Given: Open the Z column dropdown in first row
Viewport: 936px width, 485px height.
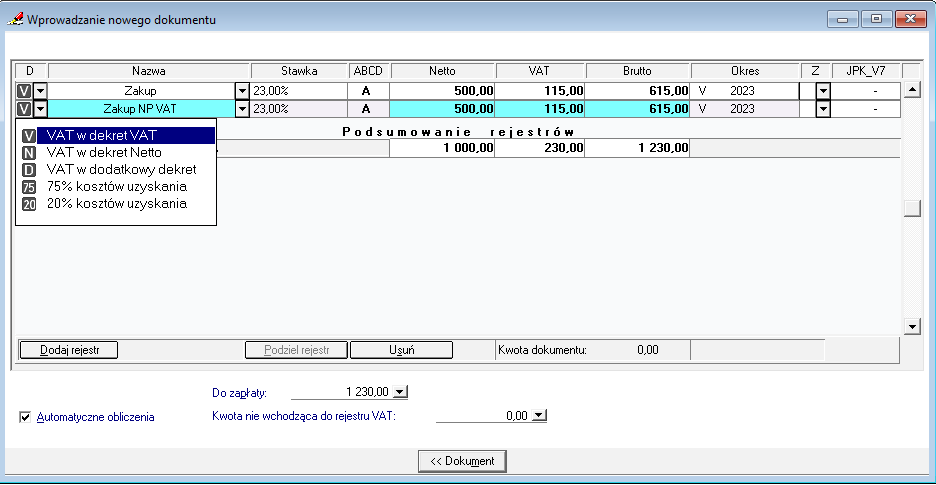Looking at the screenshot, I should (x=823, y=91).
